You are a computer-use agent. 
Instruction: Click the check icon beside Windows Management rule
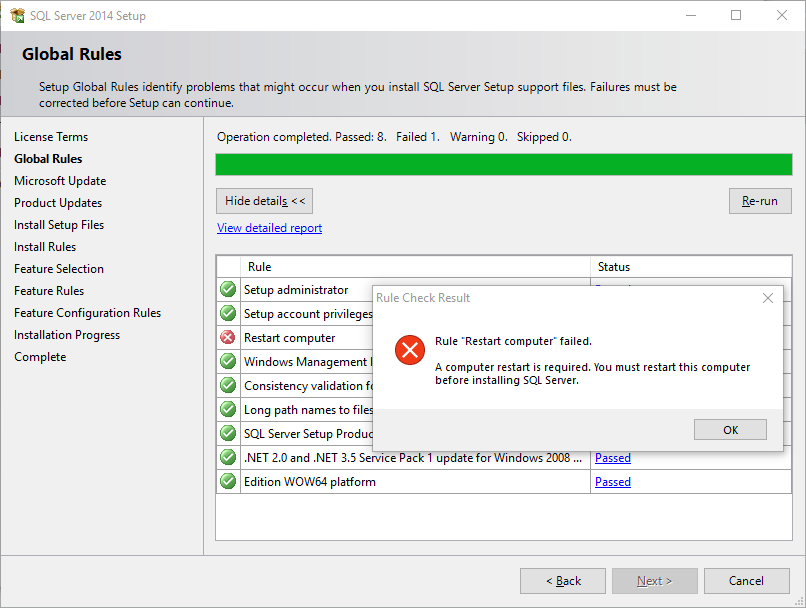(x=228, y=361)
